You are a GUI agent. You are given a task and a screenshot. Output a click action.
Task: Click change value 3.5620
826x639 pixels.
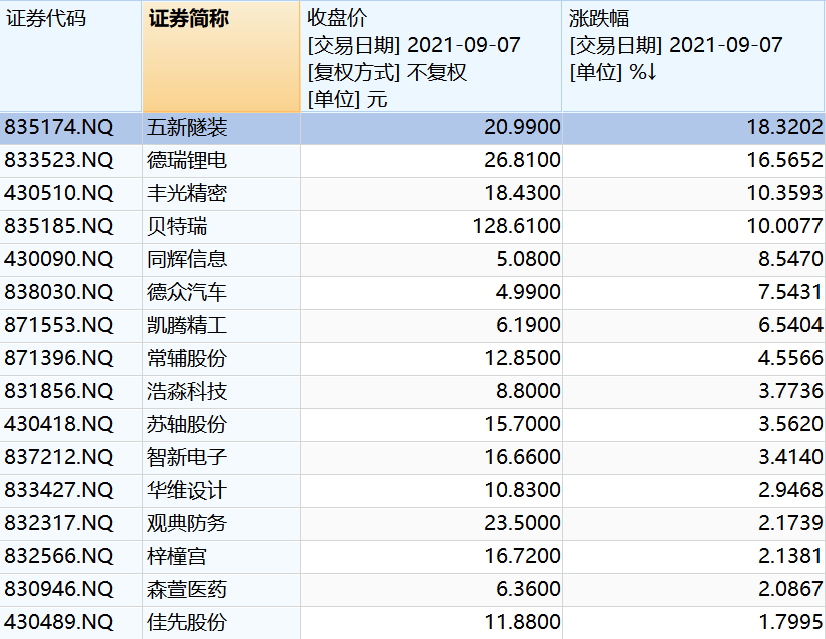(791, 424)
